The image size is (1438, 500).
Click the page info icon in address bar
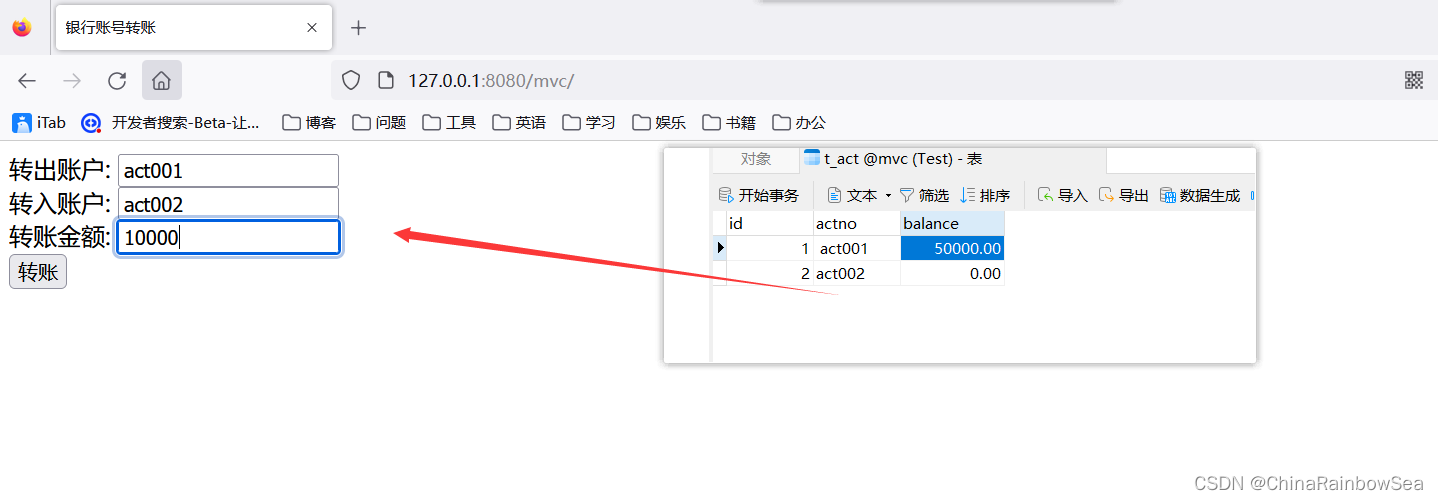click(385, 81)
